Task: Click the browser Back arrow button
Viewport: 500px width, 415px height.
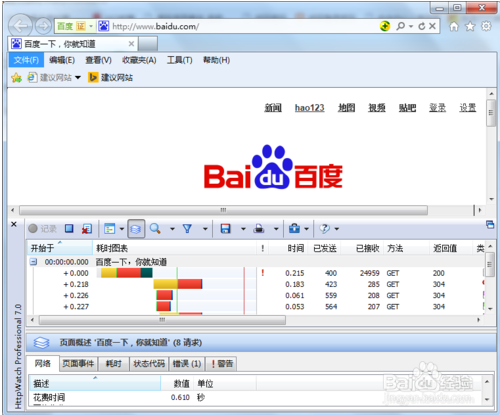Action: tap(20, 26)
